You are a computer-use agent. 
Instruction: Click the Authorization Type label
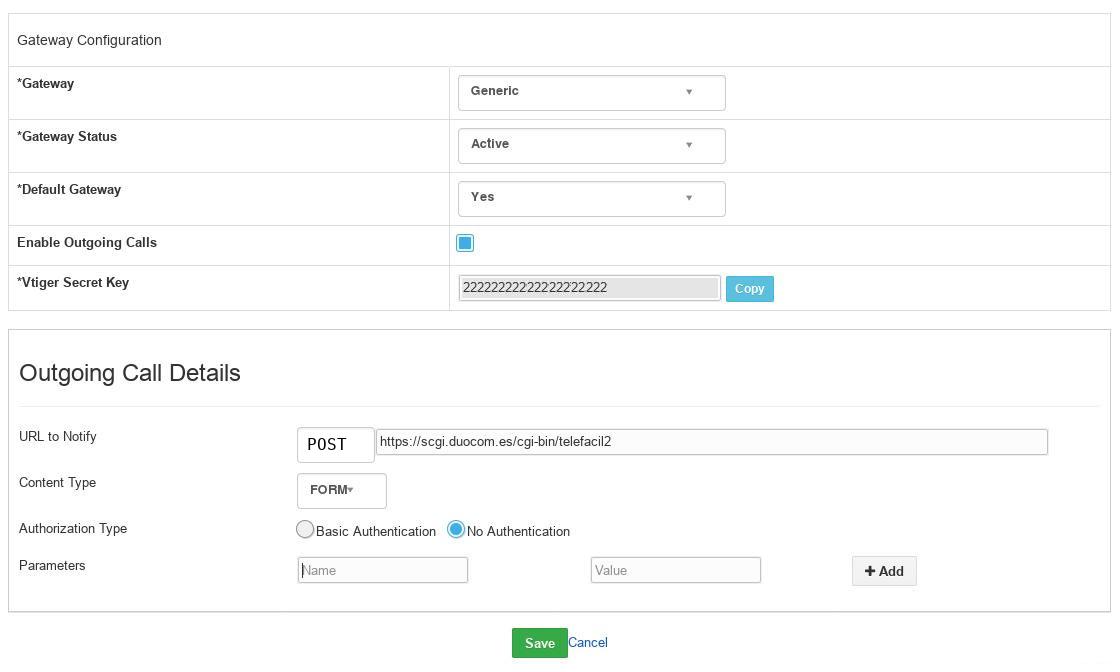[73, 529]
